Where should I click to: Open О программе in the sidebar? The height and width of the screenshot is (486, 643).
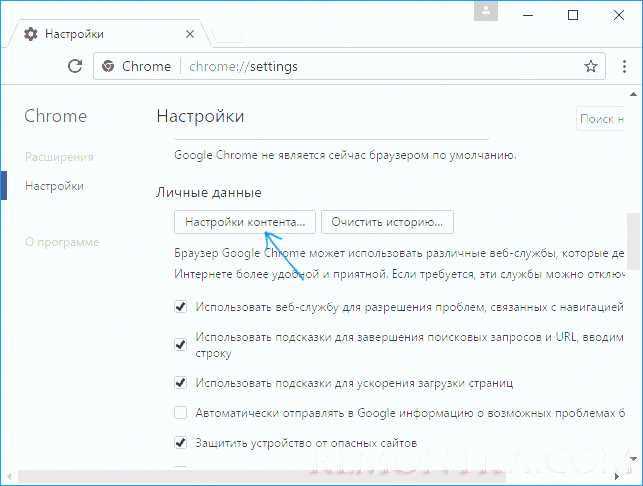[62, 242]
